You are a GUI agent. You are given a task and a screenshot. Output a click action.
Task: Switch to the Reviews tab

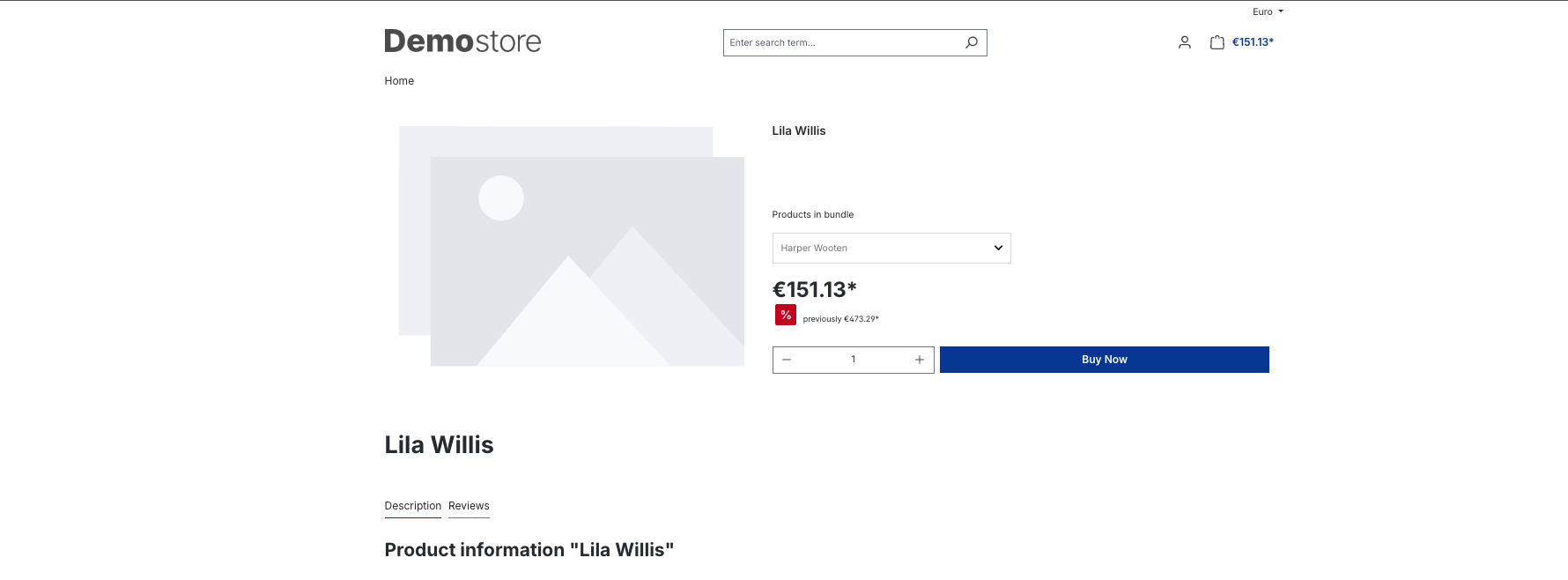tap(469, 506)
